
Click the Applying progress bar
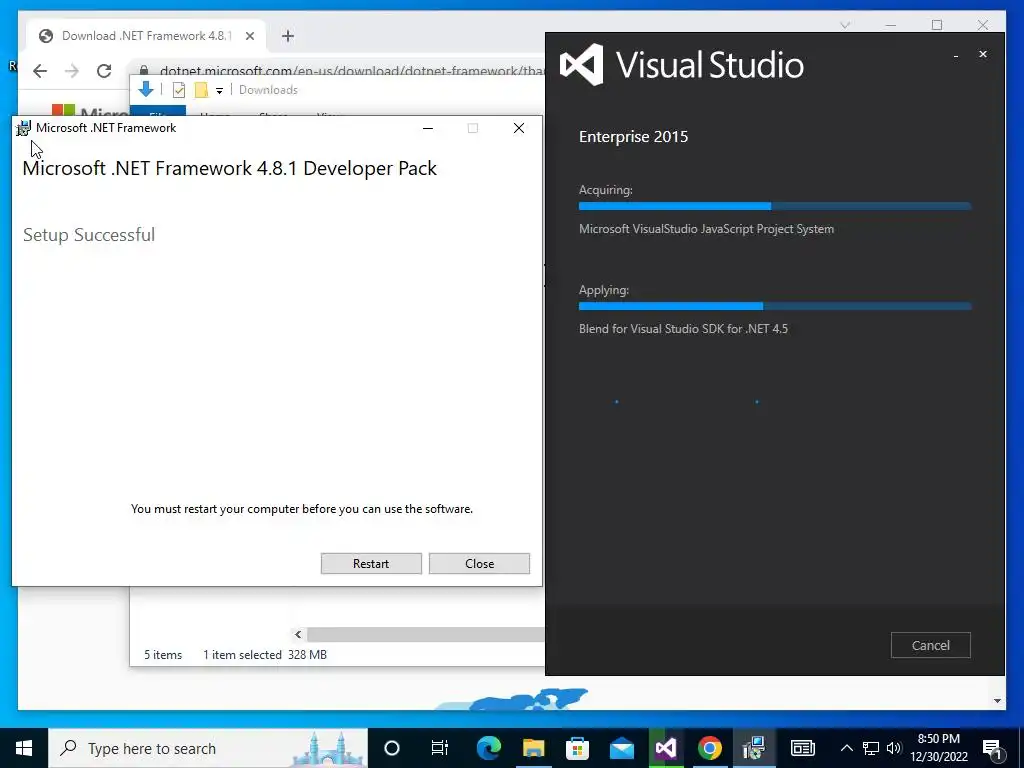pos(775,306)
